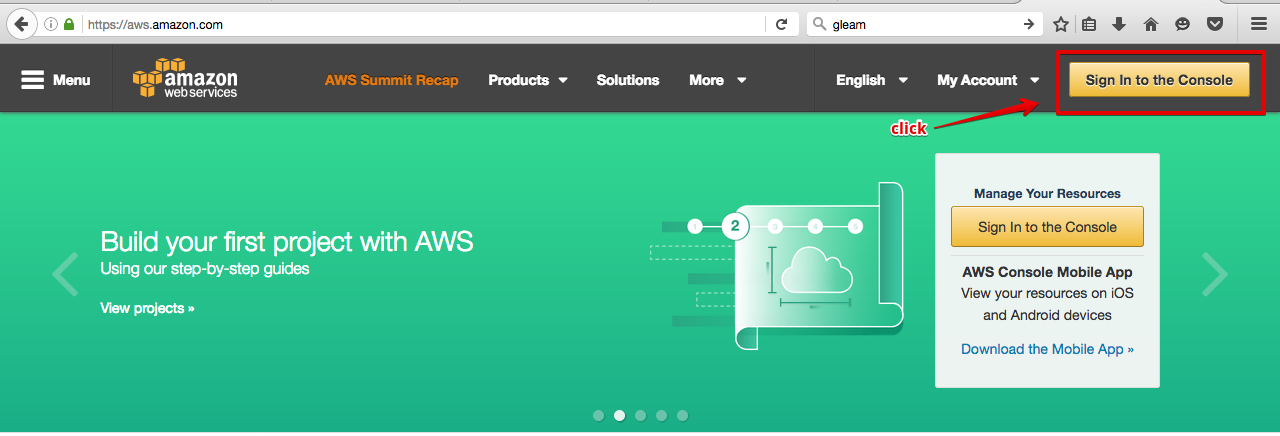Image resolution: width=1280 pixels, height=436 pixels.
Task: Show site information icon in address bar
Action: pos(50,24)
